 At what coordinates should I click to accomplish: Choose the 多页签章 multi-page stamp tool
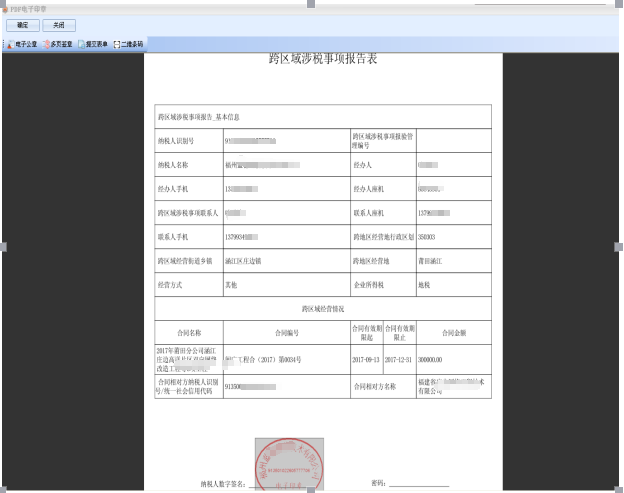[58, 44]
